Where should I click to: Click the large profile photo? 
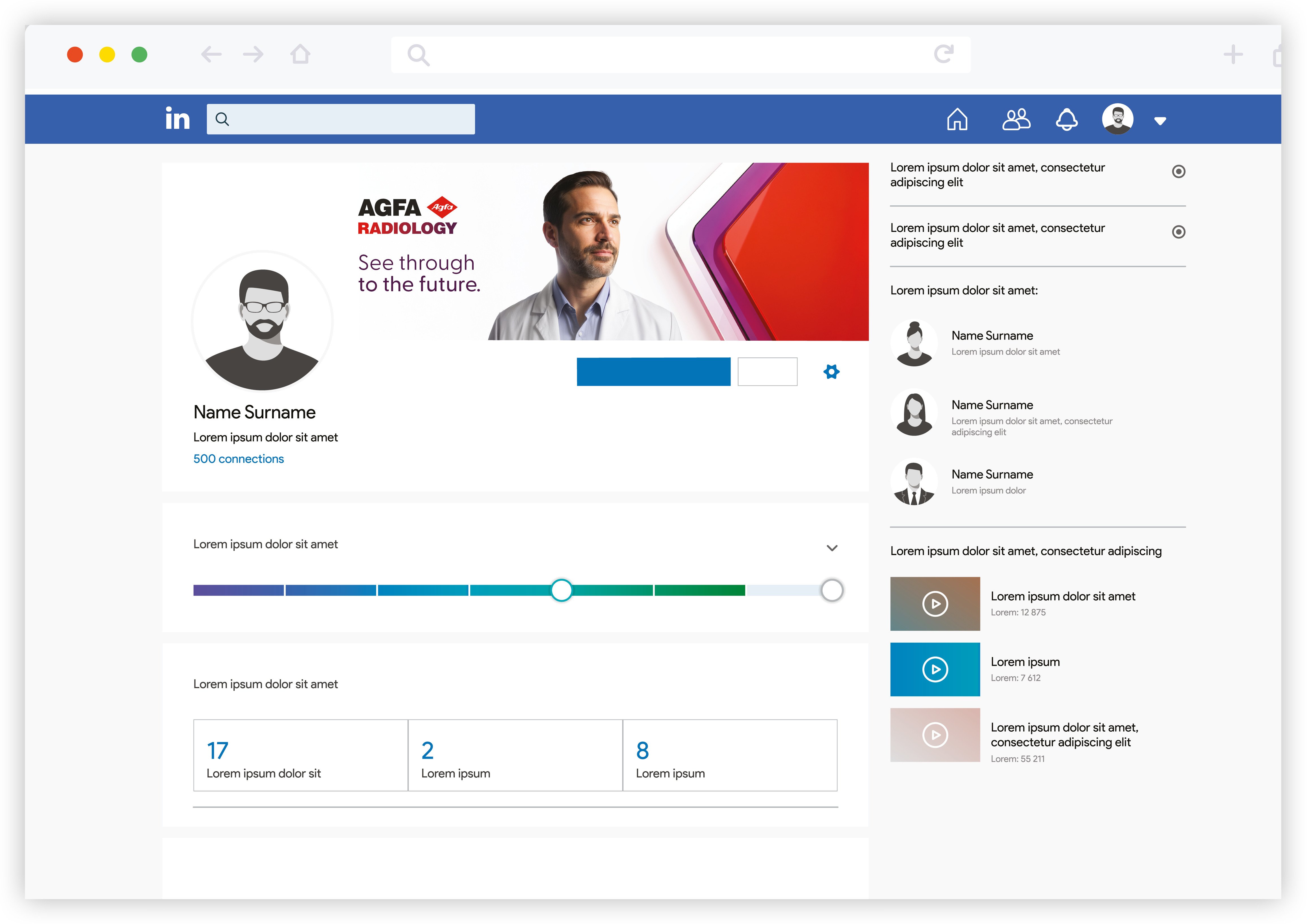(x=263, y=321)
